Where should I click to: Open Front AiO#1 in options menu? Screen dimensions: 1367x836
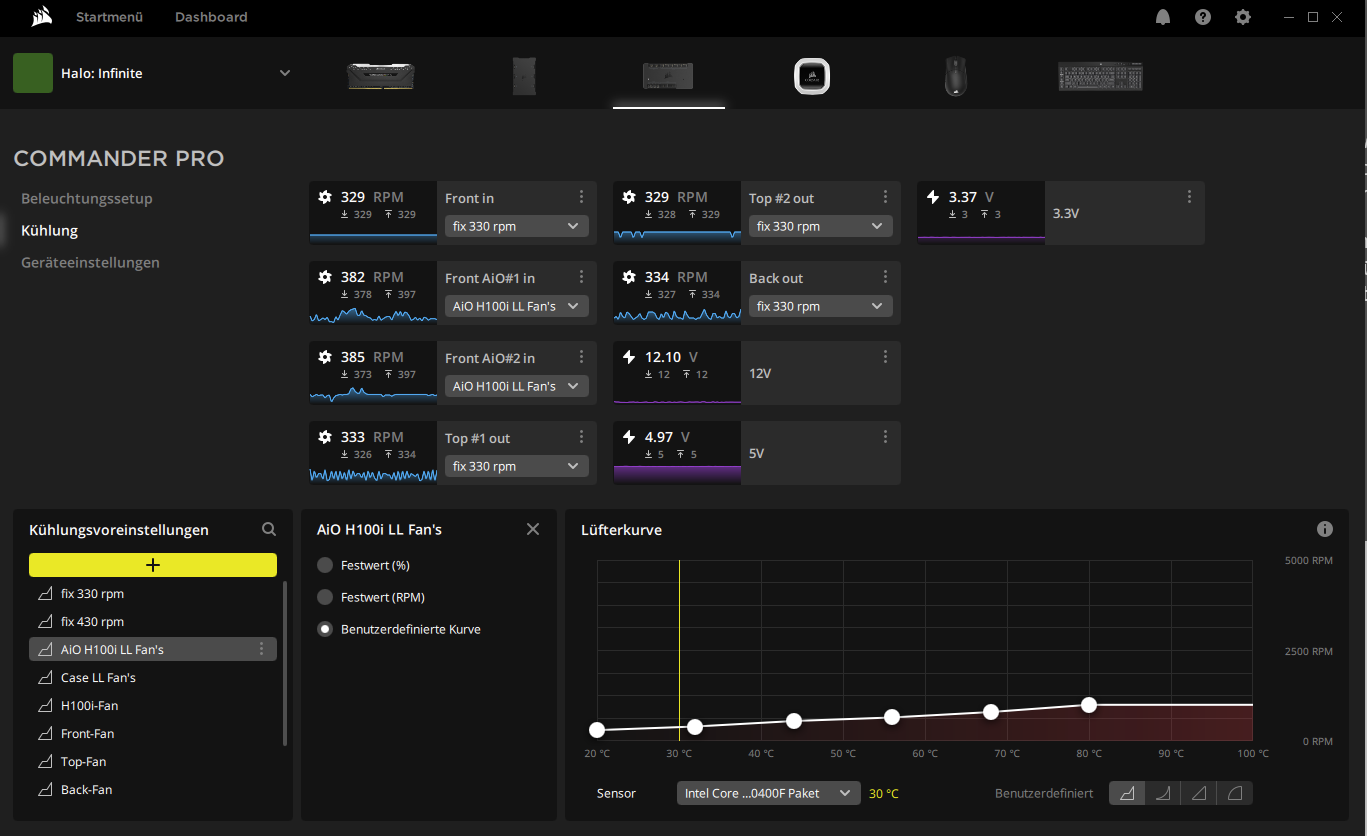[581, 277]
